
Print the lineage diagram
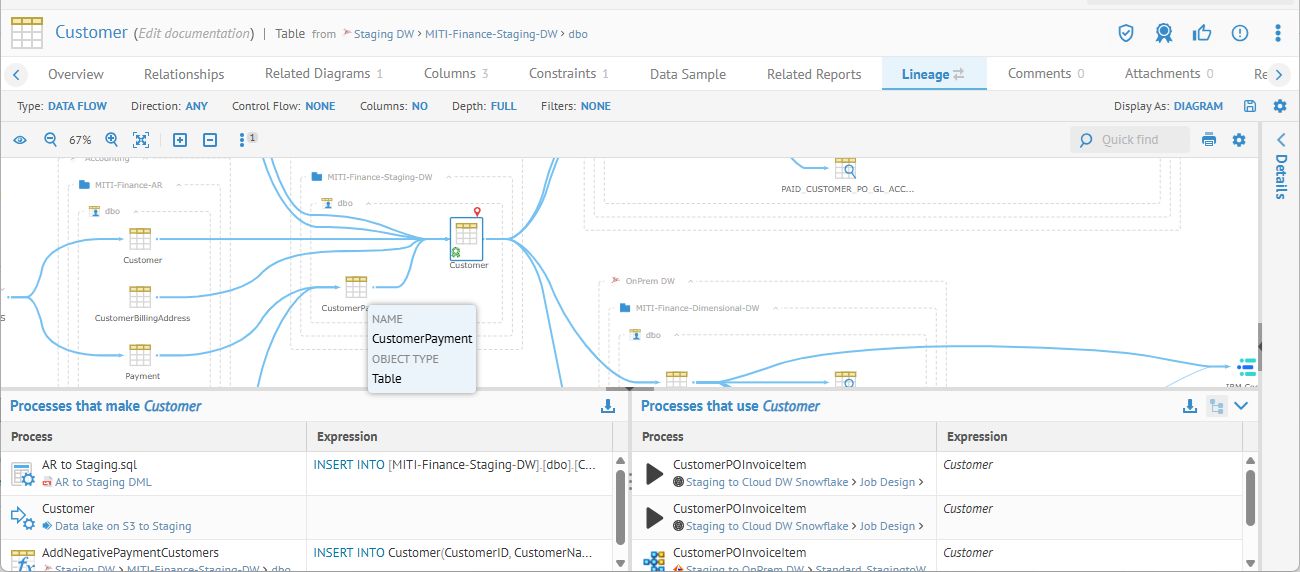pyautogui.click(x=1209, y=140)
